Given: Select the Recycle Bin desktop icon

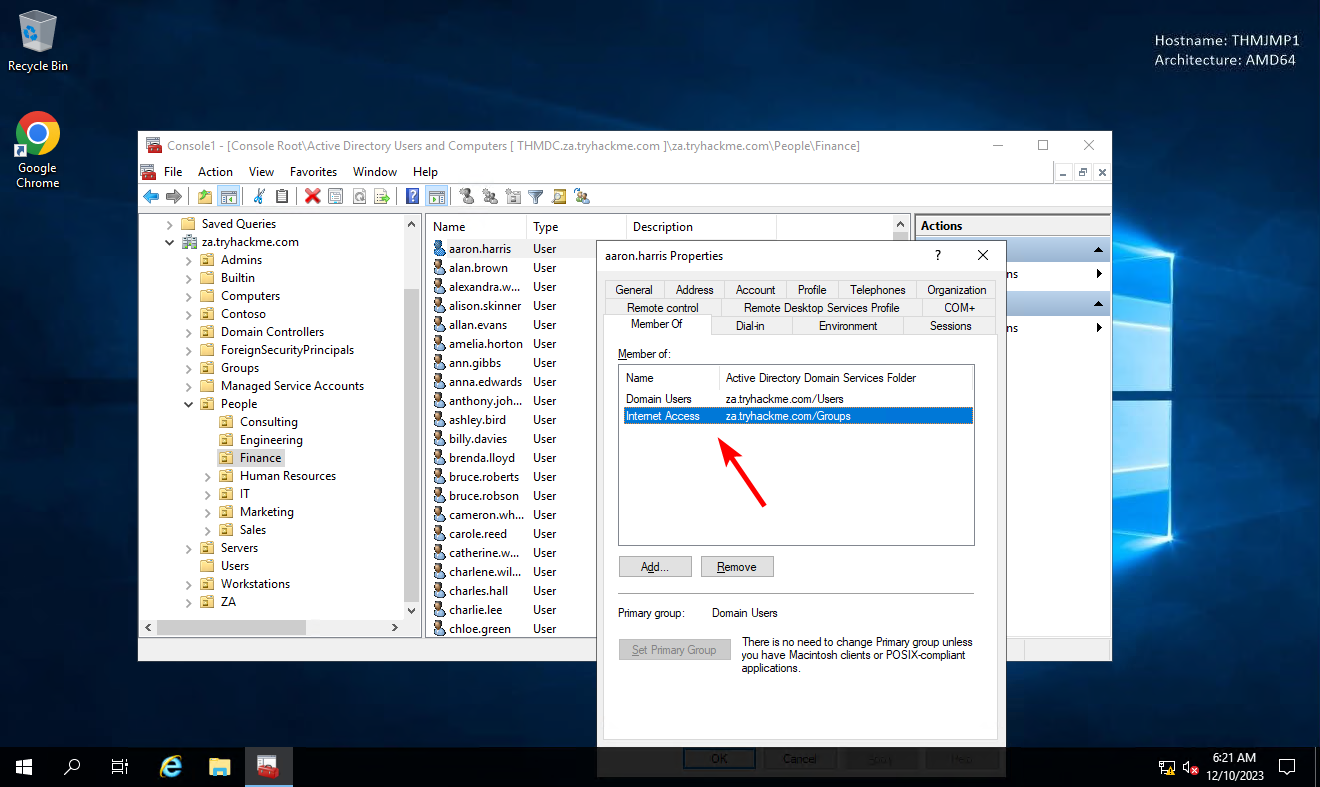Looking at the screenshot, I should coord(38,42).
